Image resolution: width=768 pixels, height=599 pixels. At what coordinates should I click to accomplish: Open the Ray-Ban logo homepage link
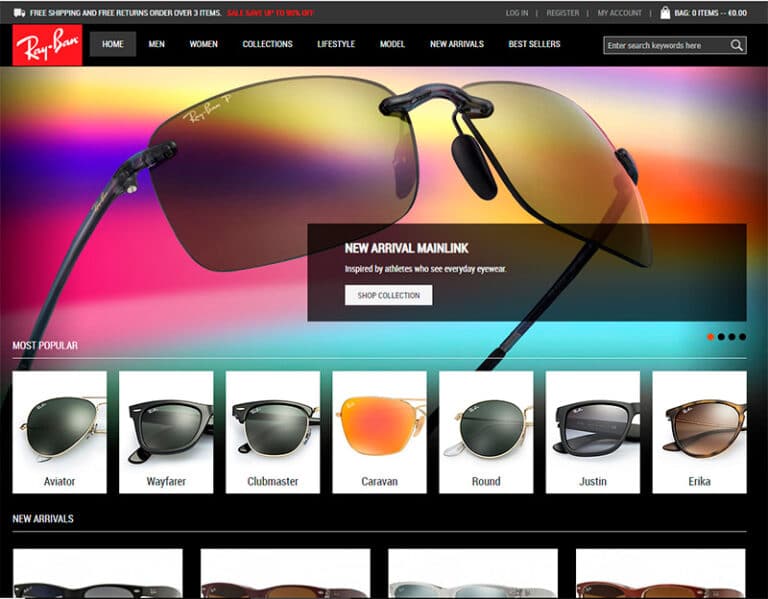click(x=48, y=45)
